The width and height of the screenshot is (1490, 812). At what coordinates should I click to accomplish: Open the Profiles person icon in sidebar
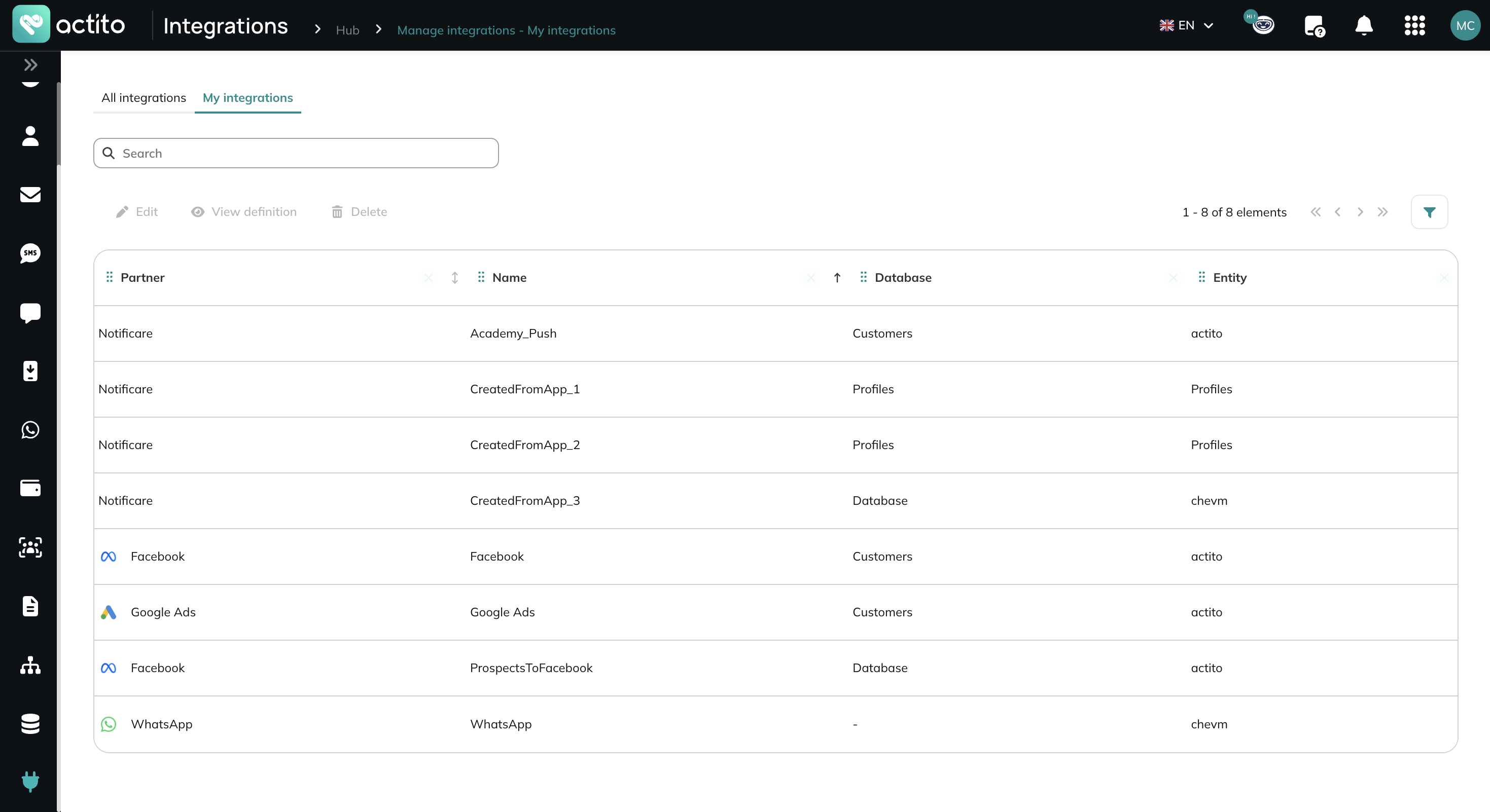(x=30, y=136)
